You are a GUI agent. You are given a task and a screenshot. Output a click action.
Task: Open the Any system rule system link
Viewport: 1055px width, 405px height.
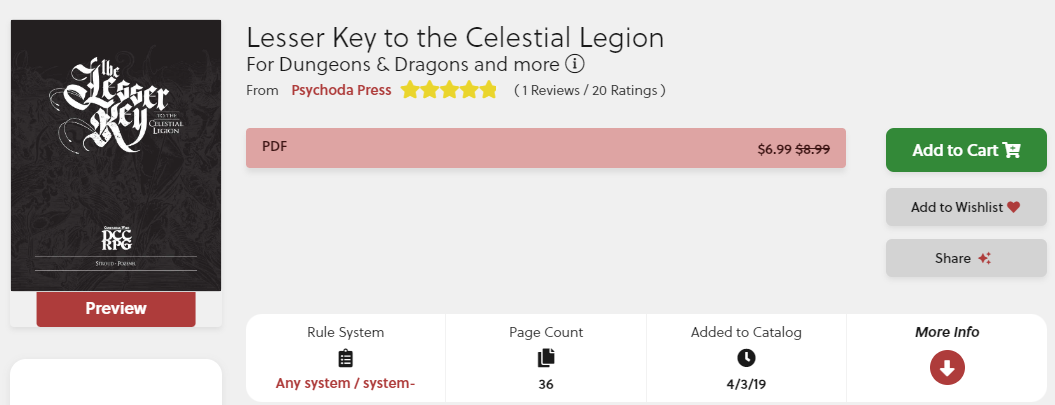click(x=346, y=384)
